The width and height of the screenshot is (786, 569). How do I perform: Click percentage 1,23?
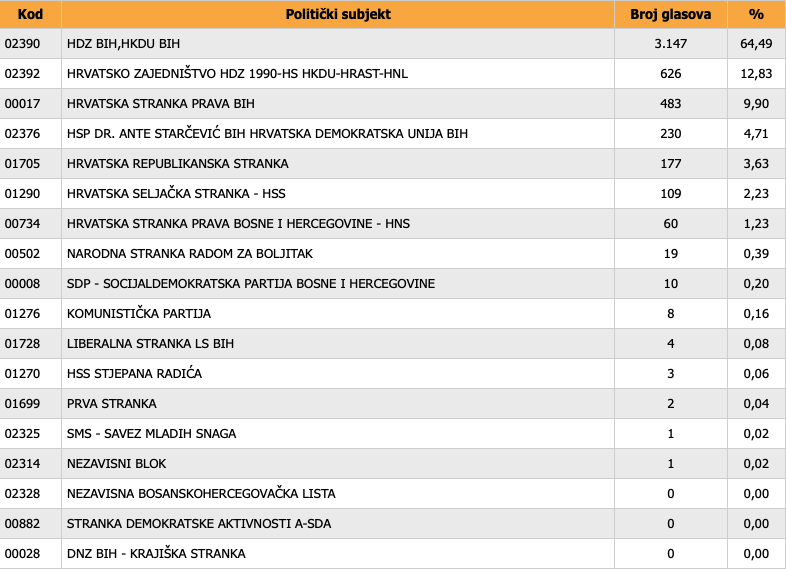point(756,224)
